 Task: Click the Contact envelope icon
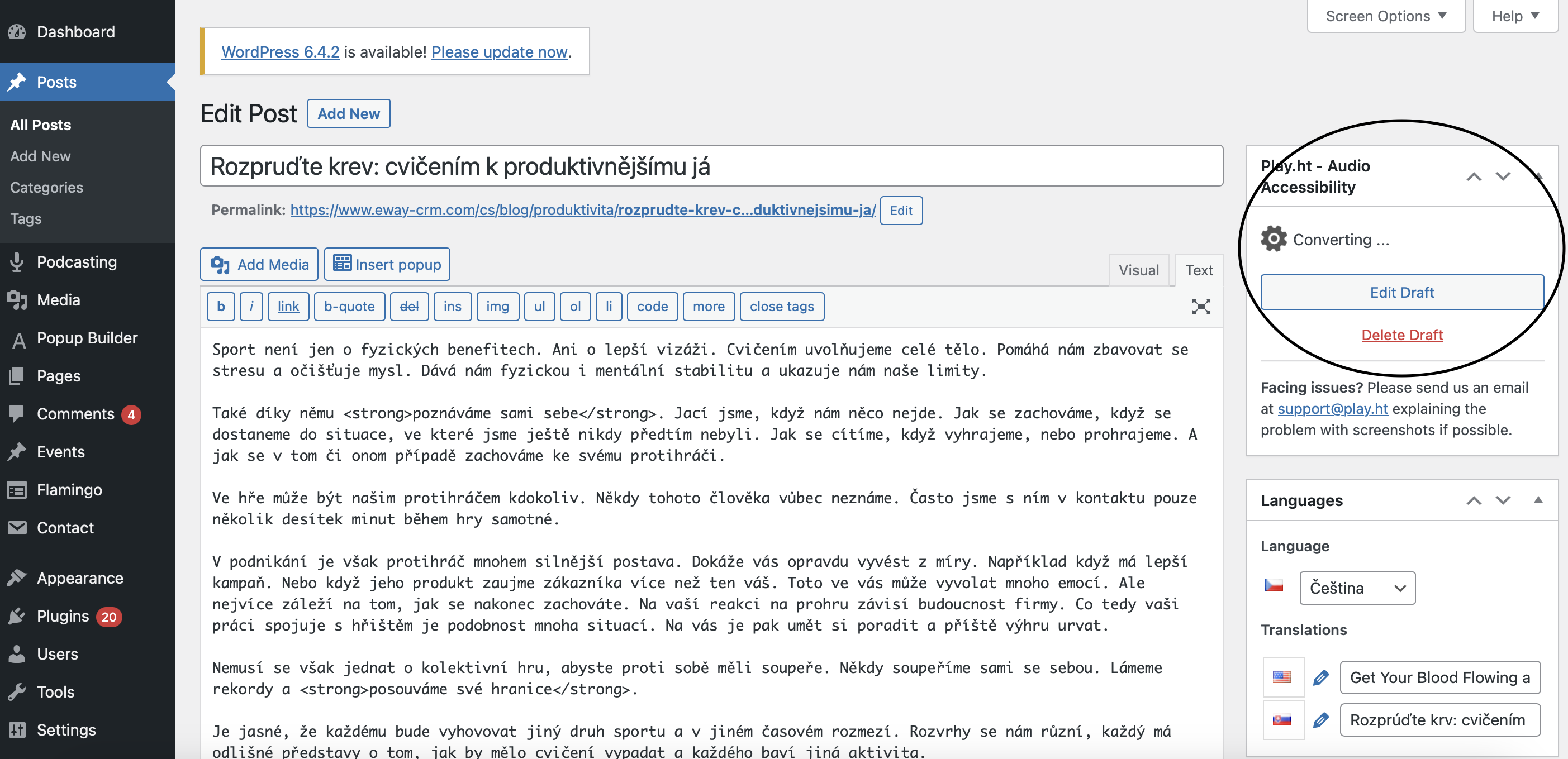(17, 527)
